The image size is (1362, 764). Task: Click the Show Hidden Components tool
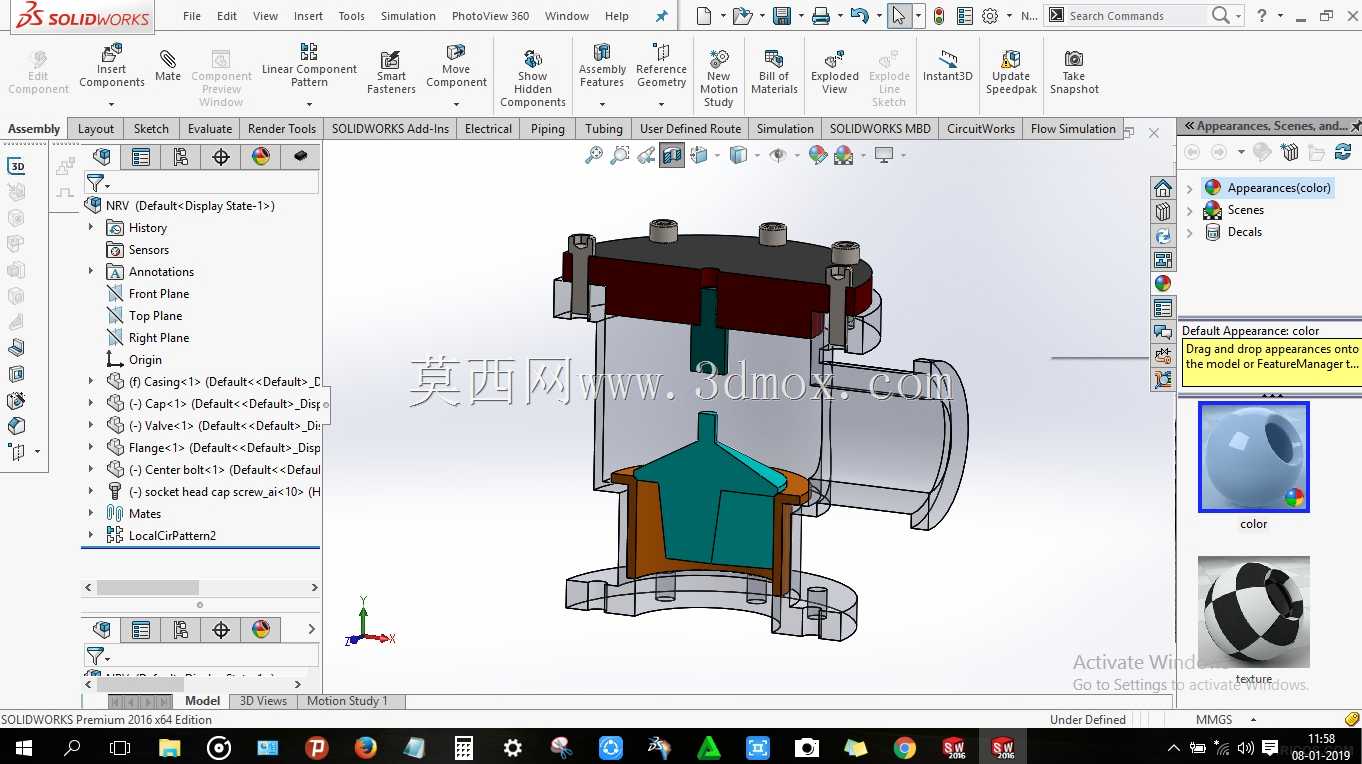pos(533,78)
